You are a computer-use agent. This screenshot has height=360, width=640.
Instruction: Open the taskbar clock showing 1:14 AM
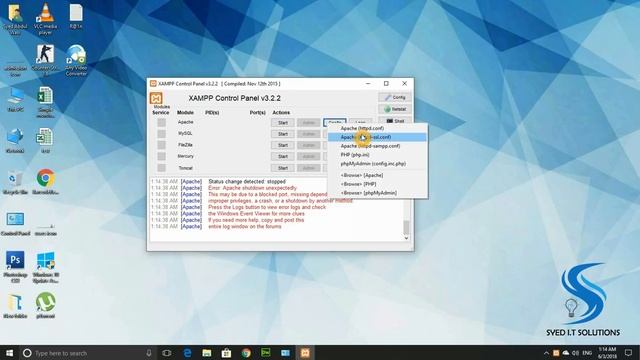coord(607,353)
